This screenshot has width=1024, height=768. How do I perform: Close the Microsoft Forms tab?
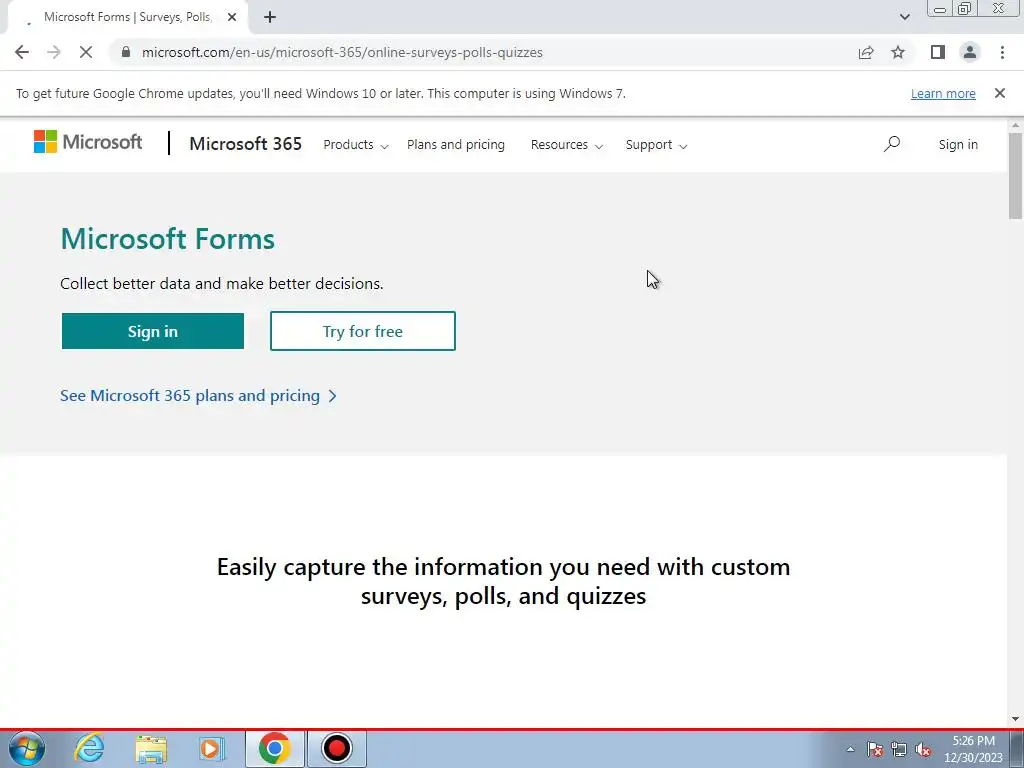(x=232, y=17)
